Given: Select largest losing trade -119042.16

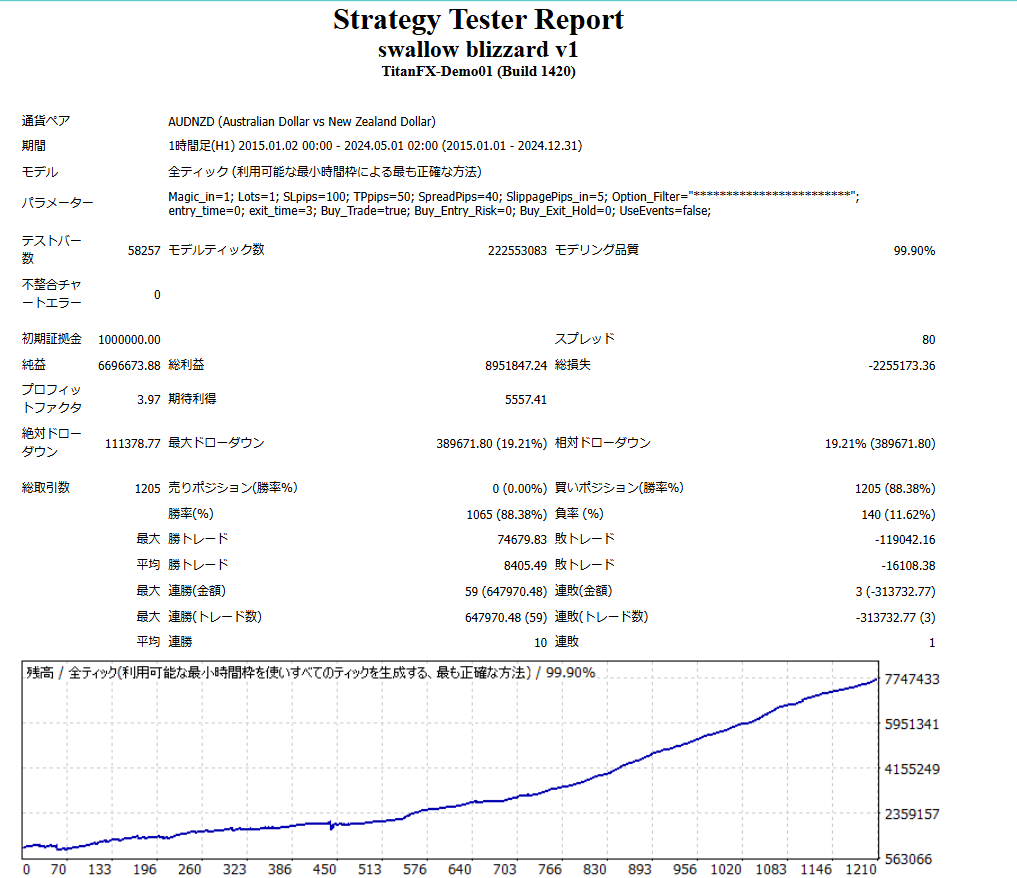Looking at the screenshot, I should pyautogui.click(x=905, y=540).
